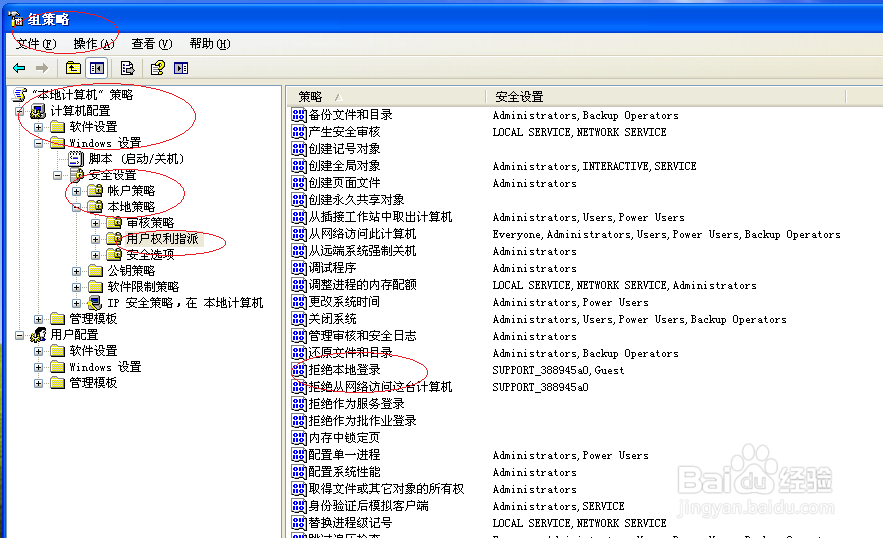Click the policy icon for 调试程序
This screenshot has height=538, width=883.
tap(298, 268)
